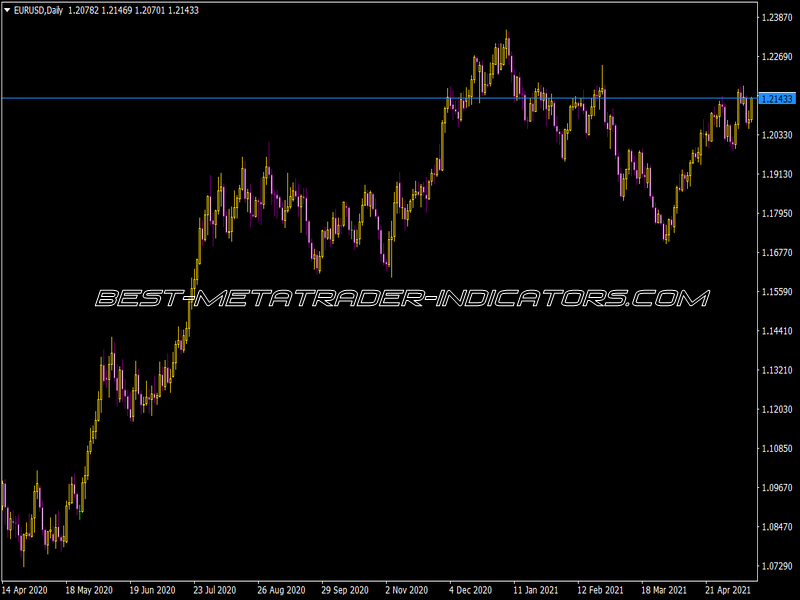Click the 1.20330 price scale value

pyautogui.click(x=777, y=135)
